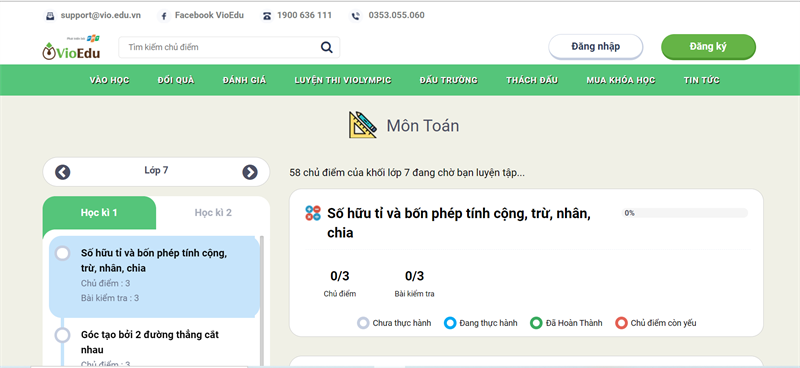Open the MUA KHÓA HỌC menu item
Image resolution: width=800 pixels, height=368 pixels.
[x=620, y=80]
